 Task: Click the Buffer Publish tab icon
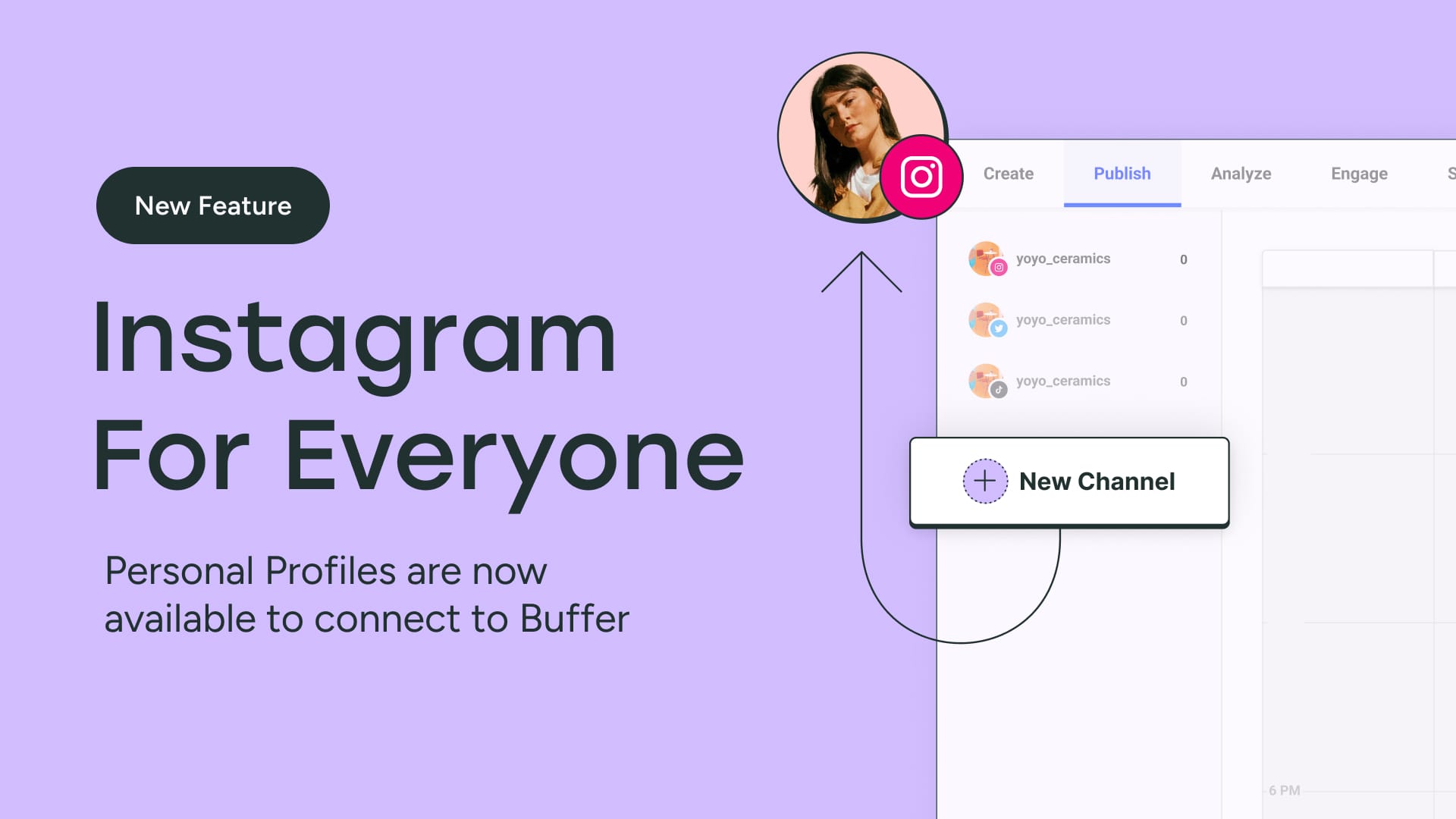click(x=1122, y=173)
